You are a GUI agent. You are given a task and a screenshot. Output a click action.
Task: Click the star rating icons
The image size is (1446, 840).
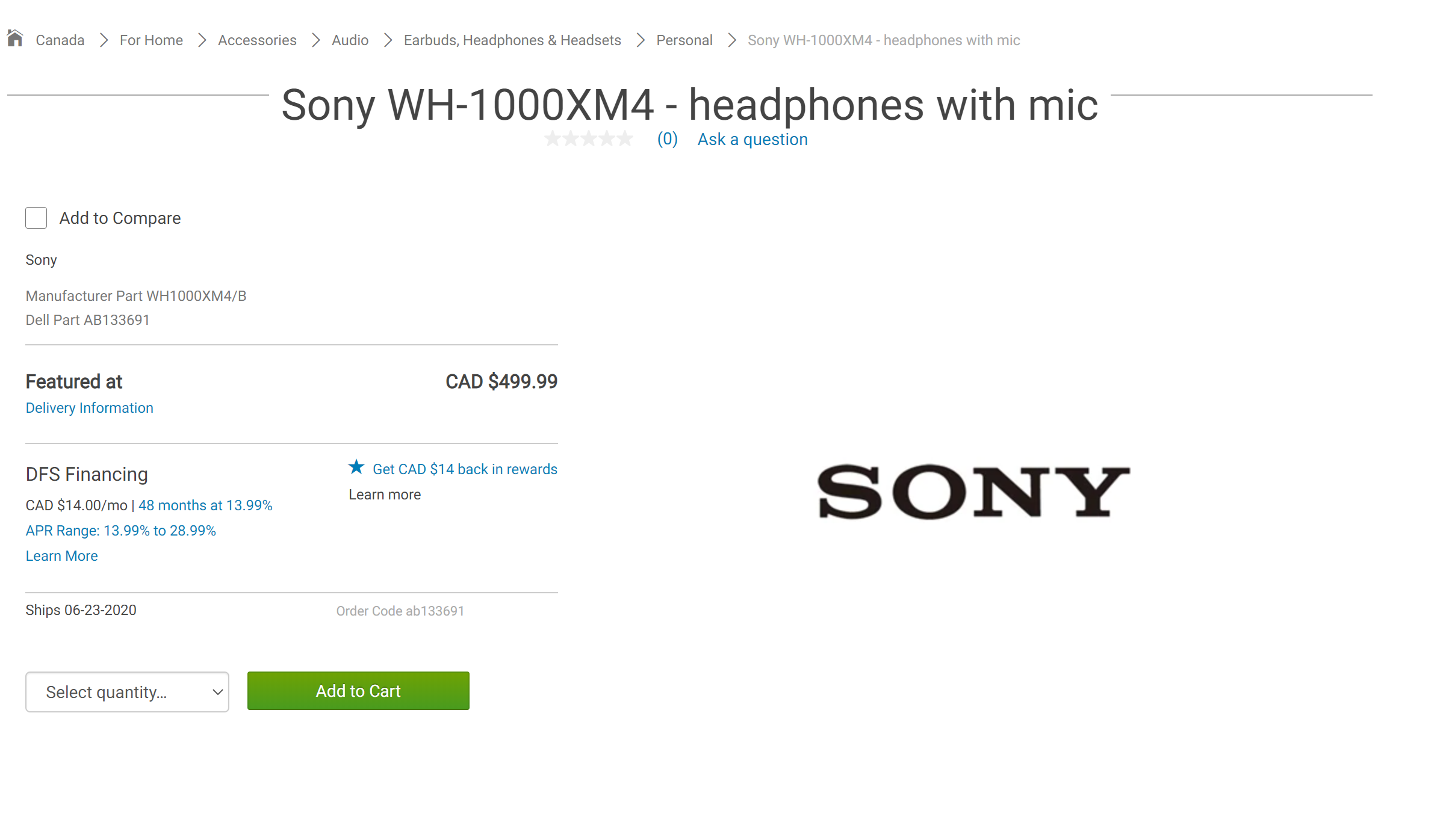pyautogui.click(x=589, y=139)
